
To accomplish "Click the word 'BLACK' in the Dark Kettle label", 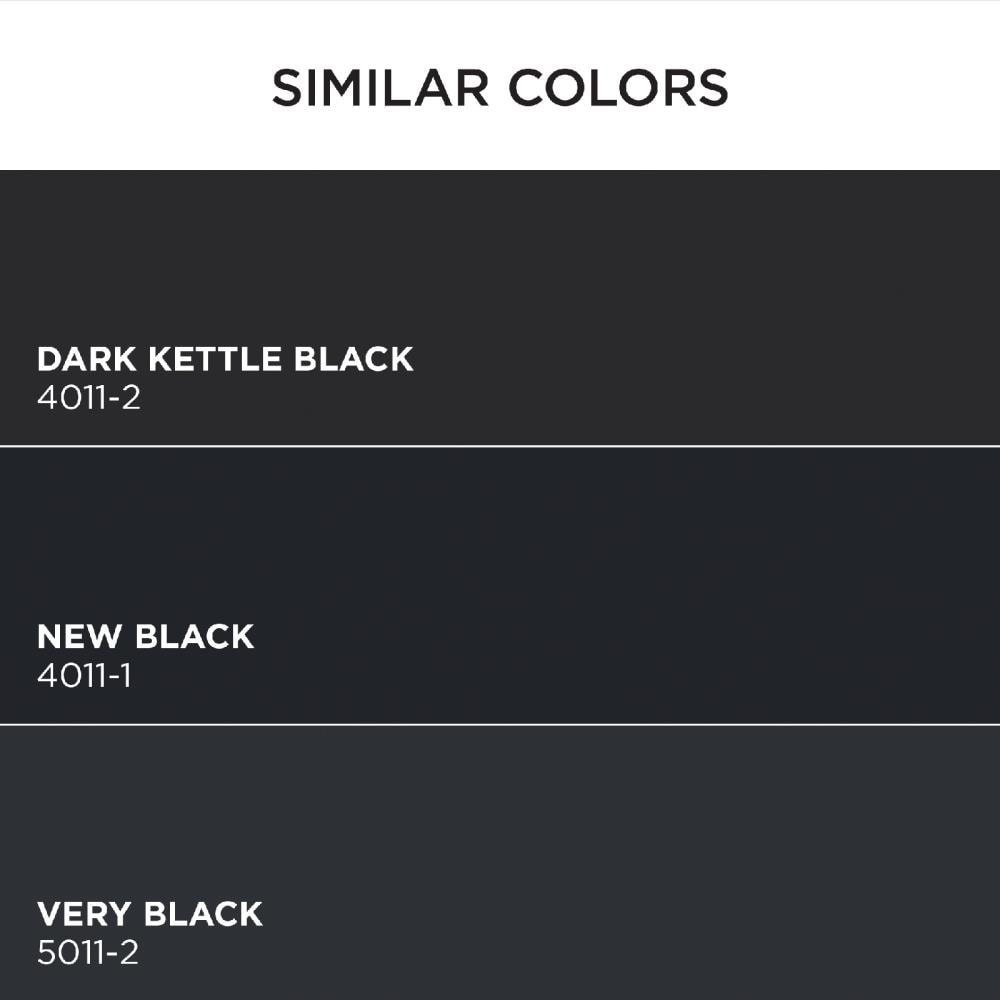I will point(353,359).
